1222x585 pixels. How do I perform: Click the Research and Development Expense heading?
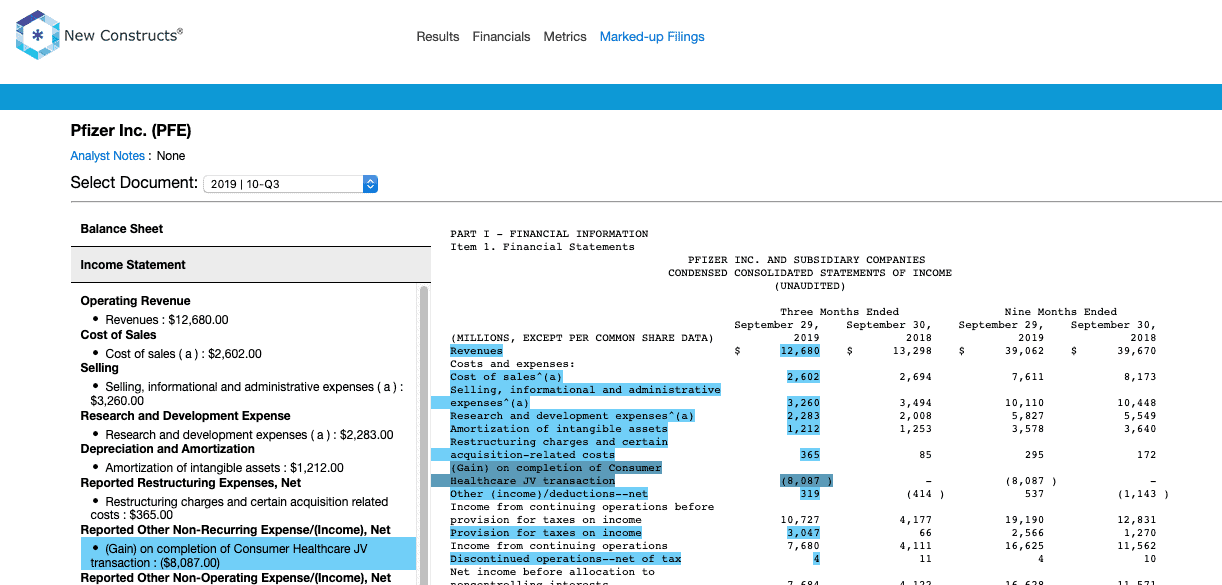186,416
